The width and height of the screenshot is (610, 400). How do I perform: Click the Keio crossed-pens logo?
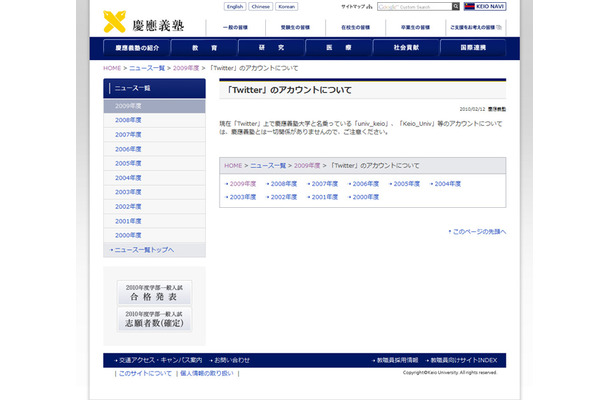pos(114,22)
